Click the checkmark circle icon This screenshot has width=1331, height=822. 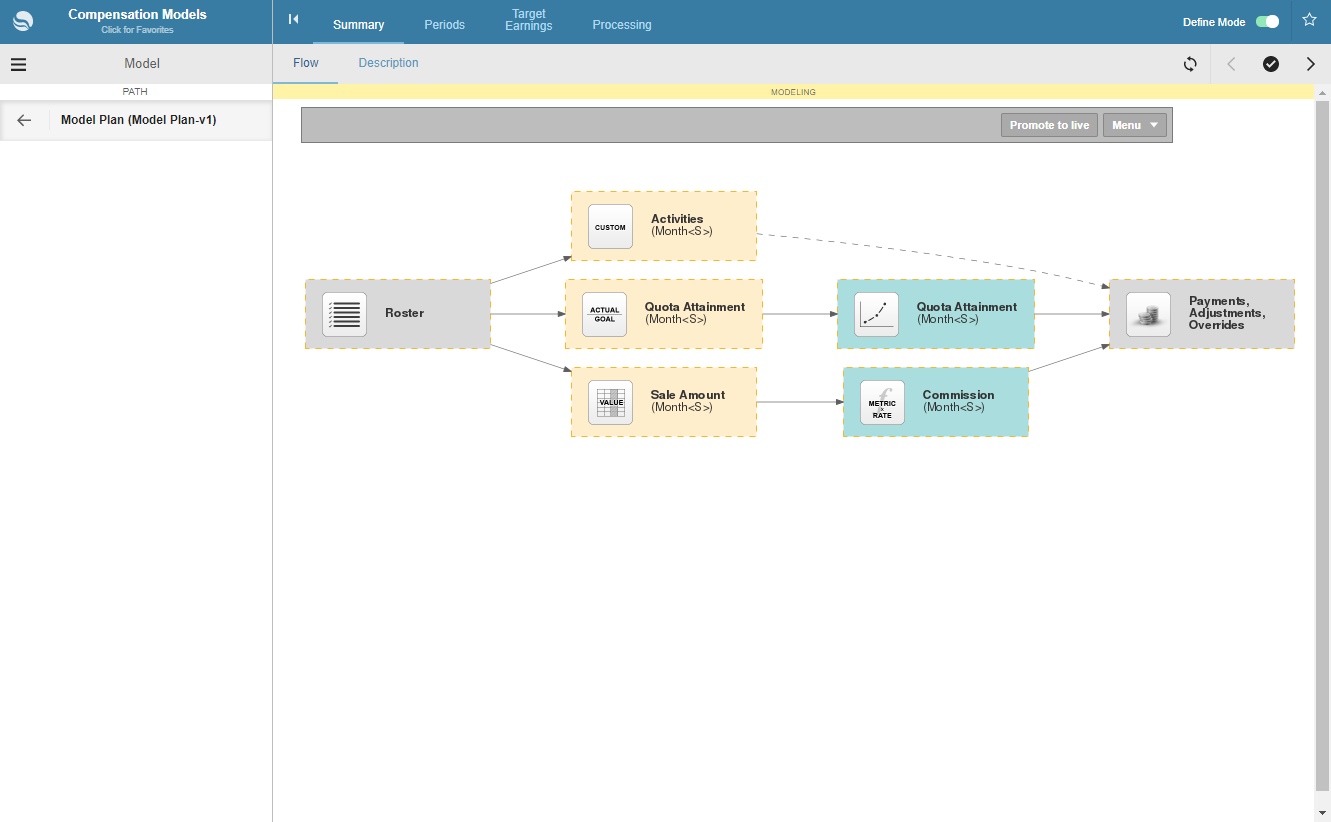[1270, 64]
